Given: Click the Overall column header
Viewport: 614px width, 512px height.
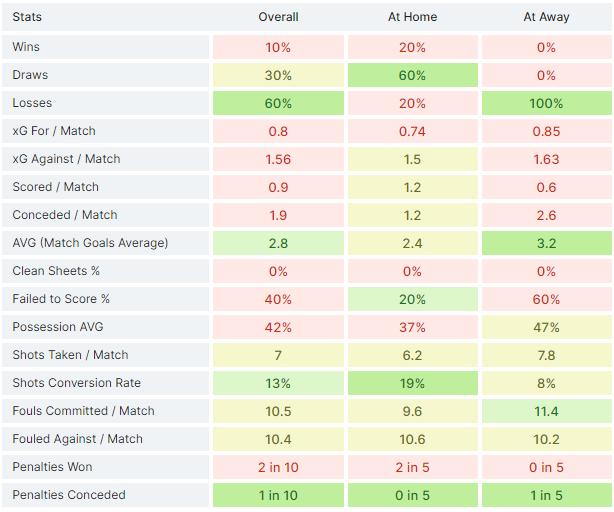Looking at the screenshot, I should (278, 17).
